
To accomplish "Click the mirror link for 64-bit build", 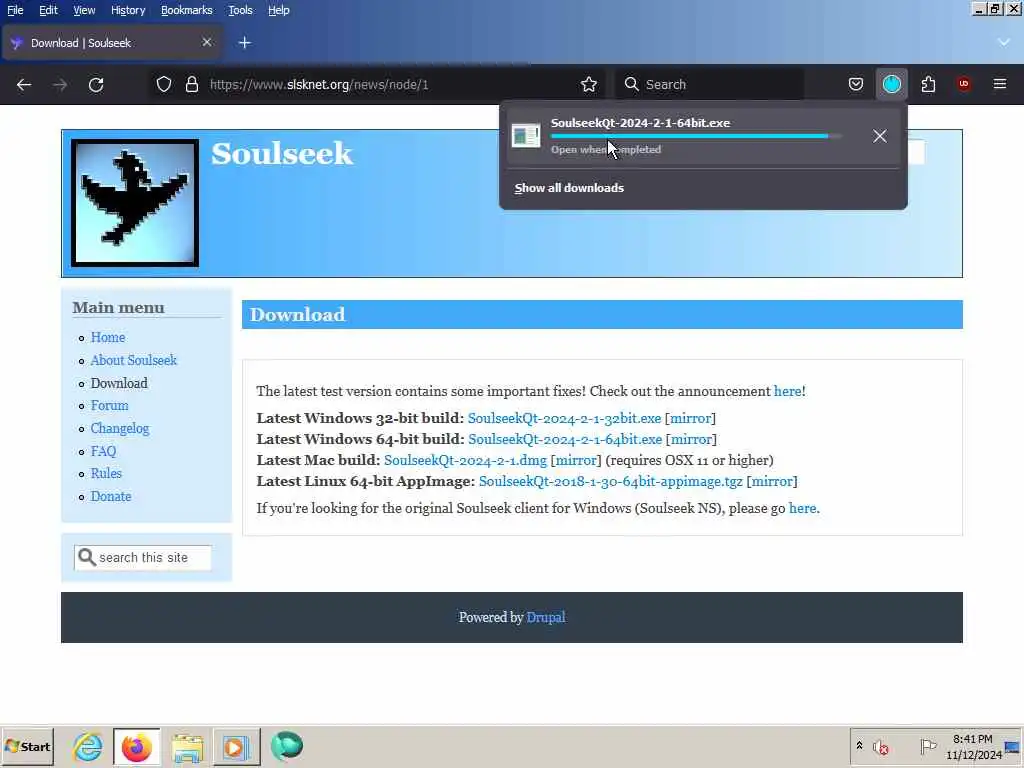I will tap(691, 439).
